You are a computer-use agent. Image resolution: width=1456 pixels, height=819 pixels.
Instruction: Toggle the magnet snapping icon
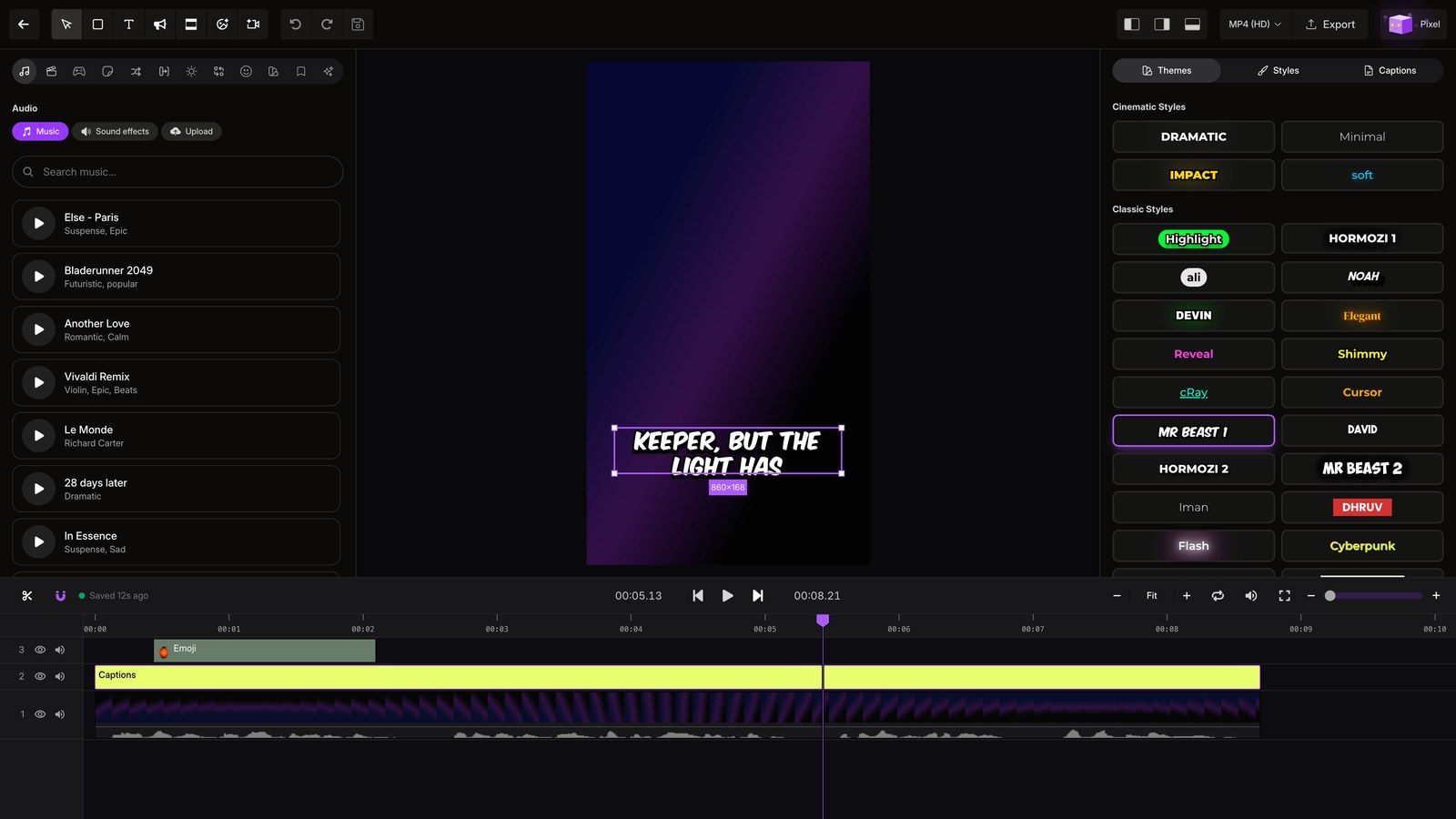[x=60, y=596]
